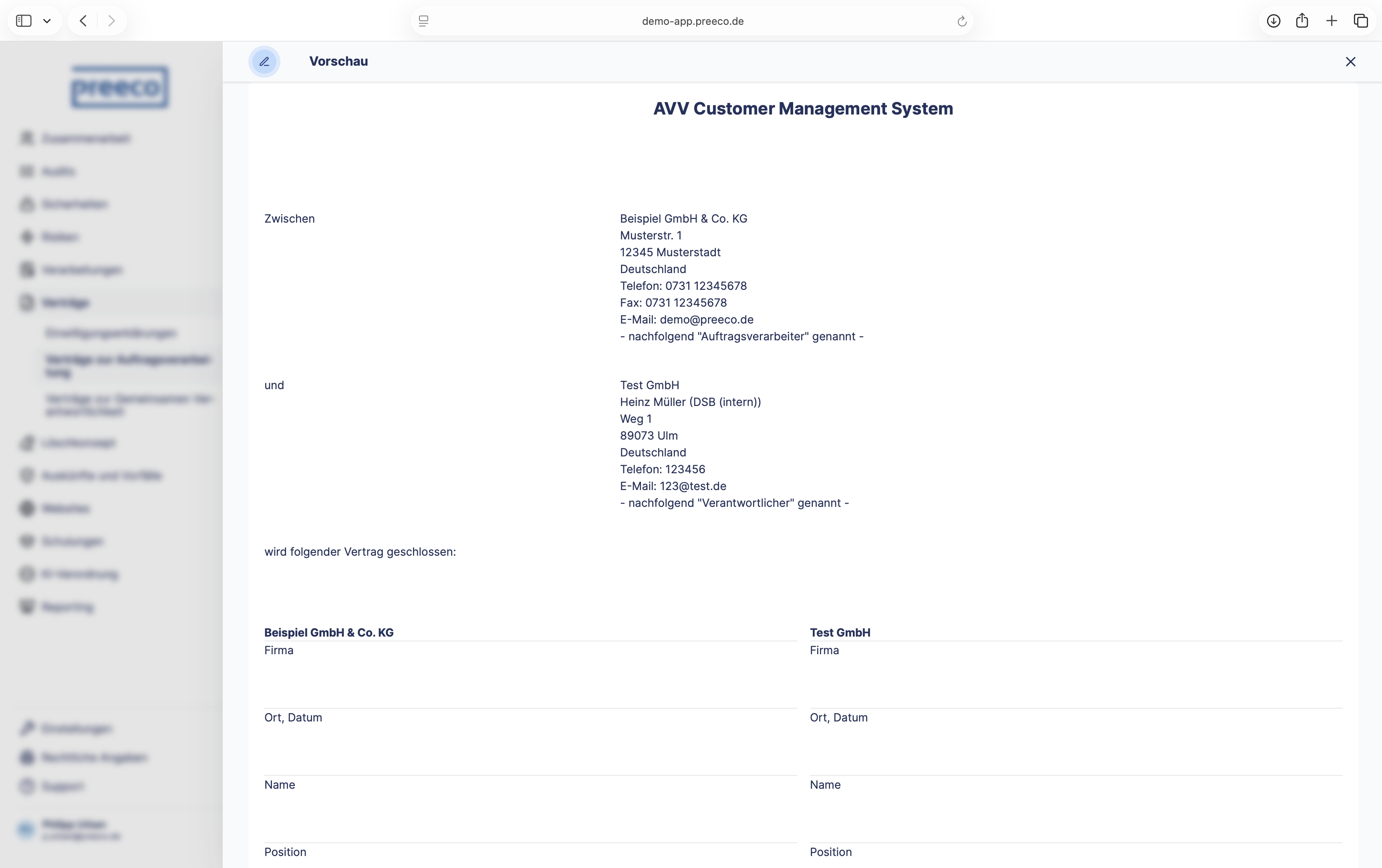Open Reporting in the sidebar menu
The width and height of the screenshot is (1382, 868).
pyautogui.click(x=67, y=607)
